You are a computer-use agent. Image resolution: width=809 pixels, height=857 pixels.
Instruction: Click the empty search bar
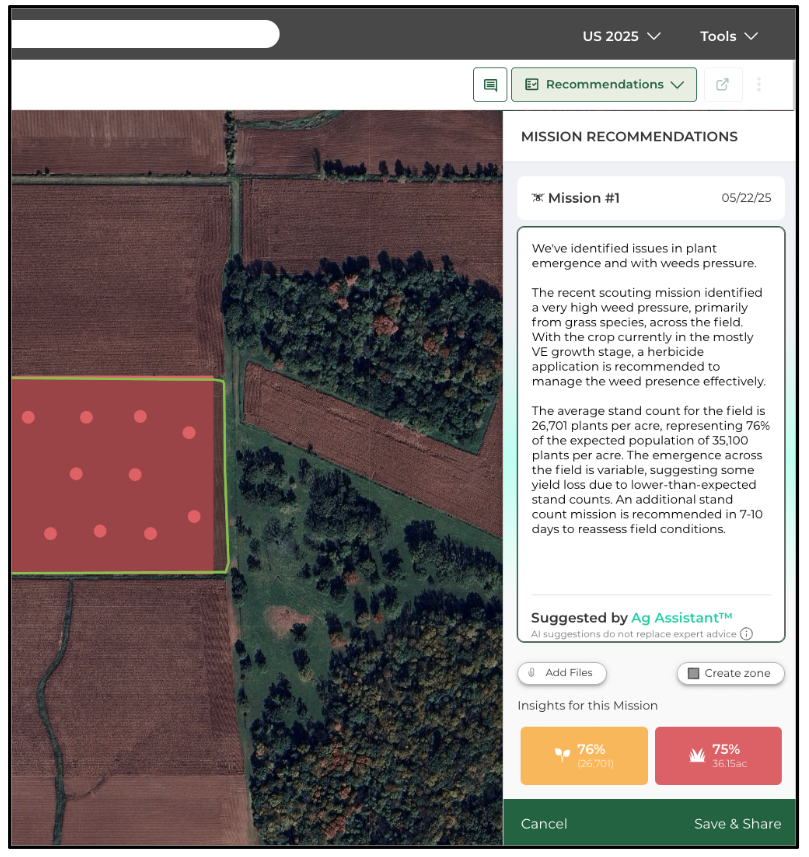(x=145, y=34)
